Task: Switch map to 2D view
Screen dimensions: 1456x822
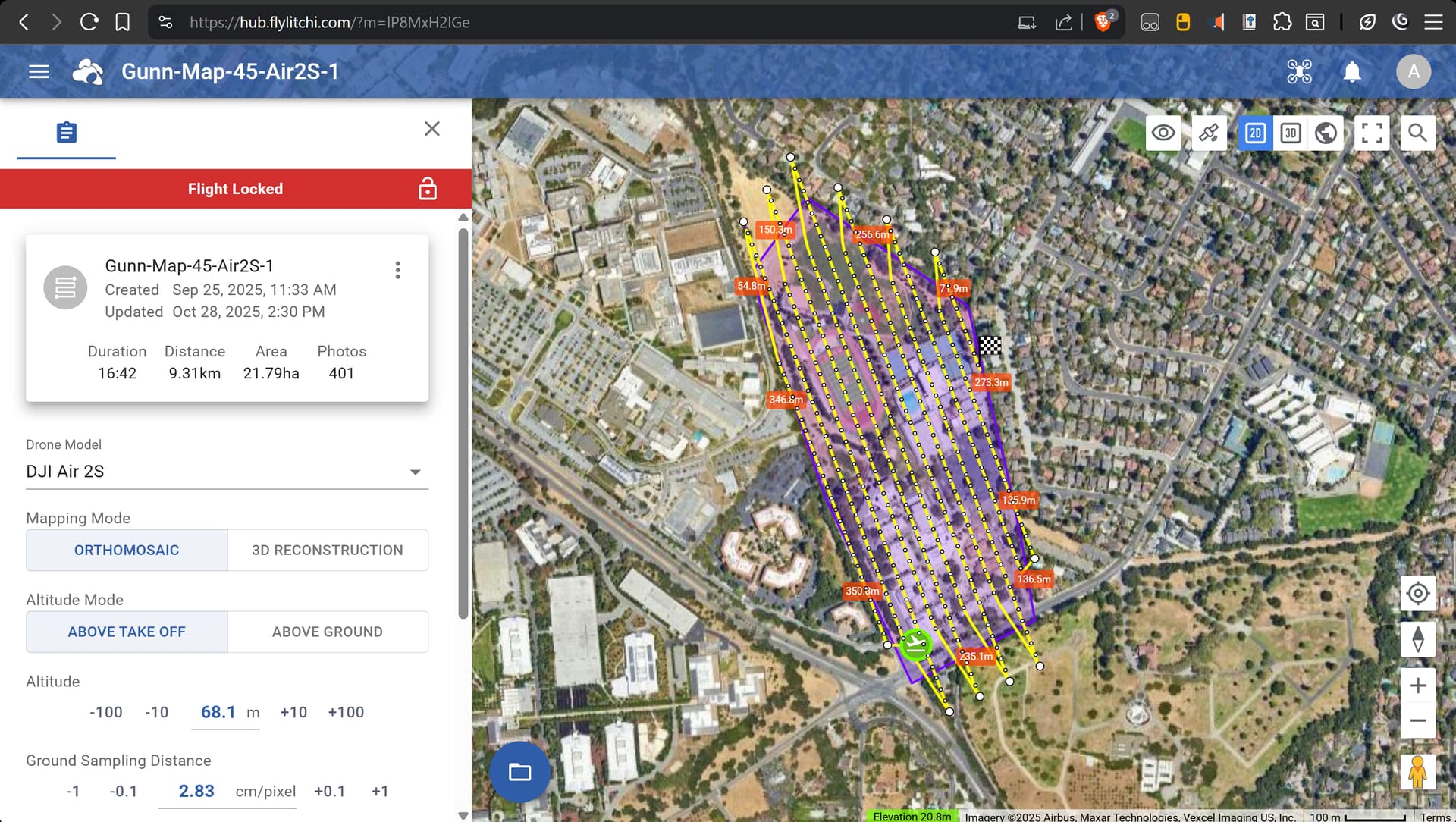Action: 1255,133
